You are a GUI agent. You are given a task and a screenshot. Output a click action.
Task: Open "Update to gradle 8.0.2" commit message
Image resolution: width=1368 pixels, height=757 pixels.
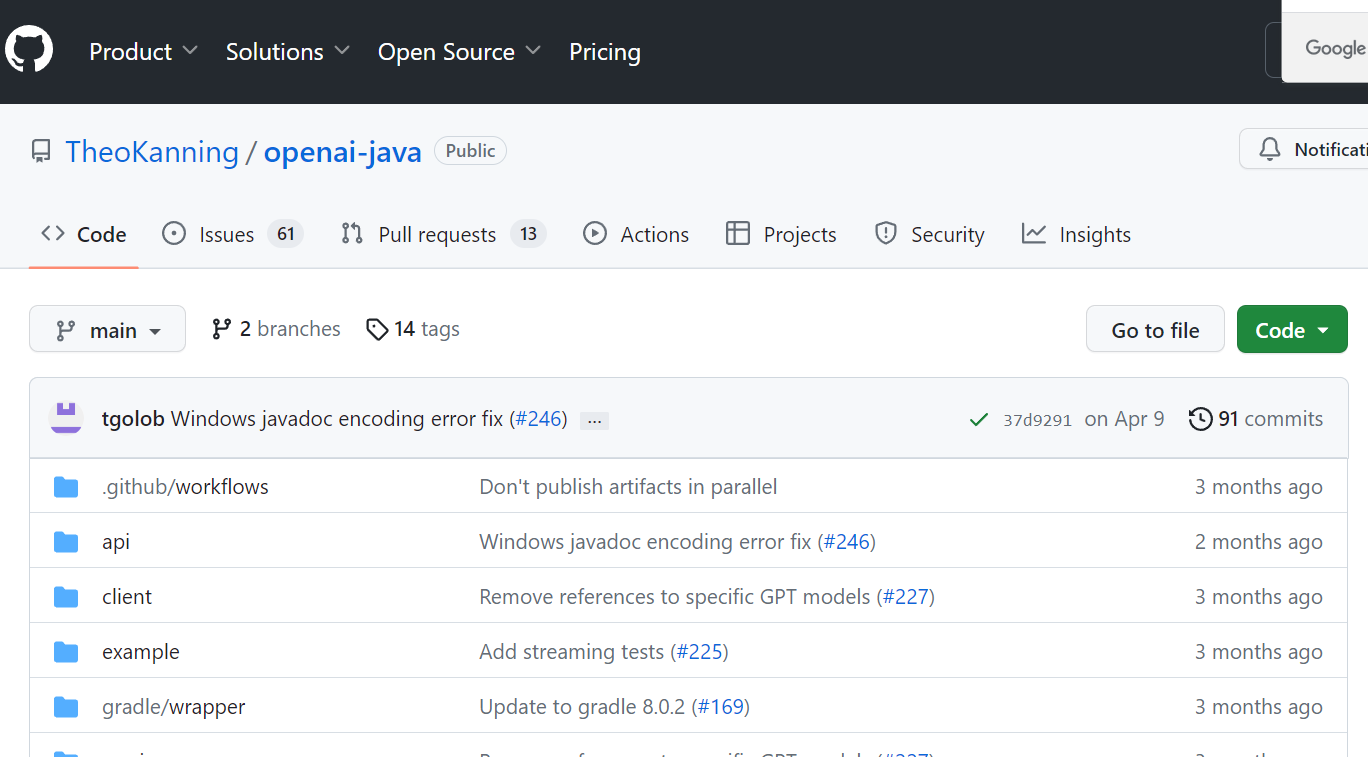(582, 707)
